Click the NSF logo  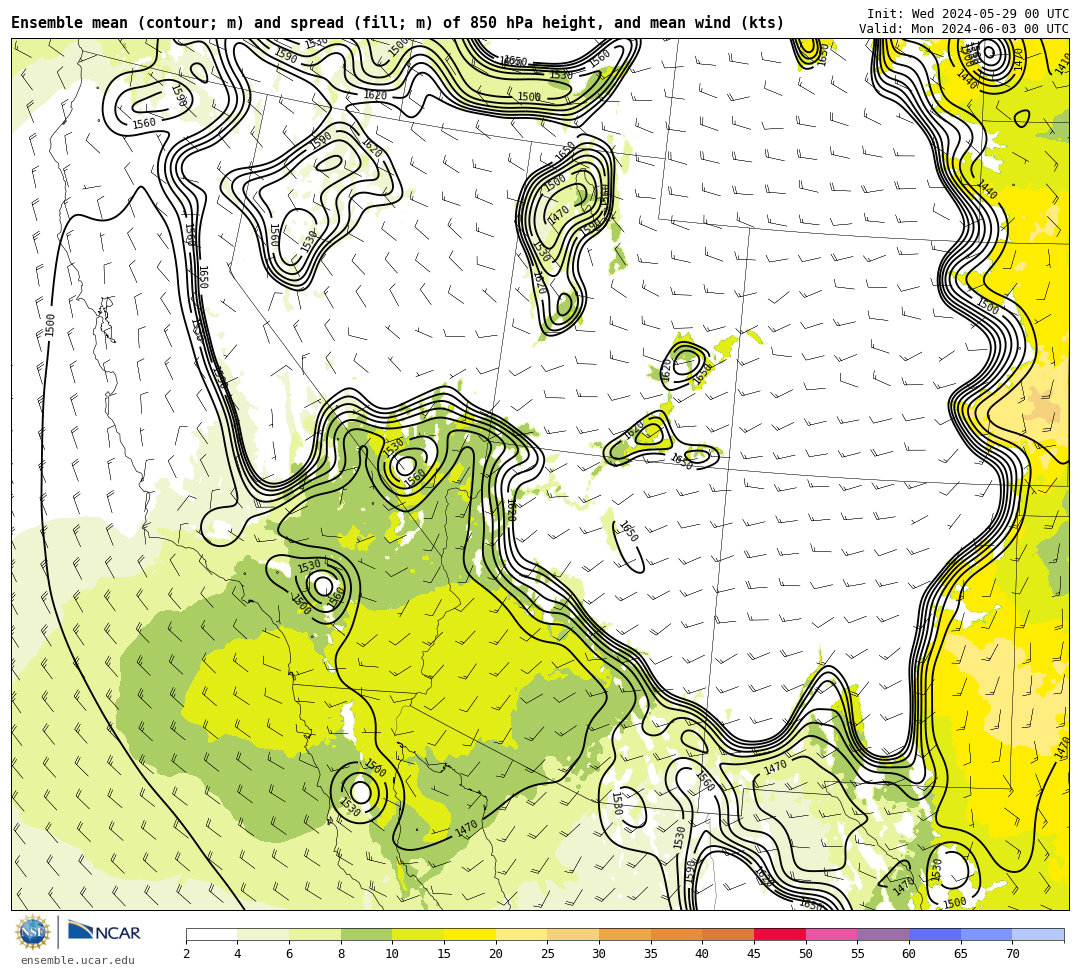(33, 933)
